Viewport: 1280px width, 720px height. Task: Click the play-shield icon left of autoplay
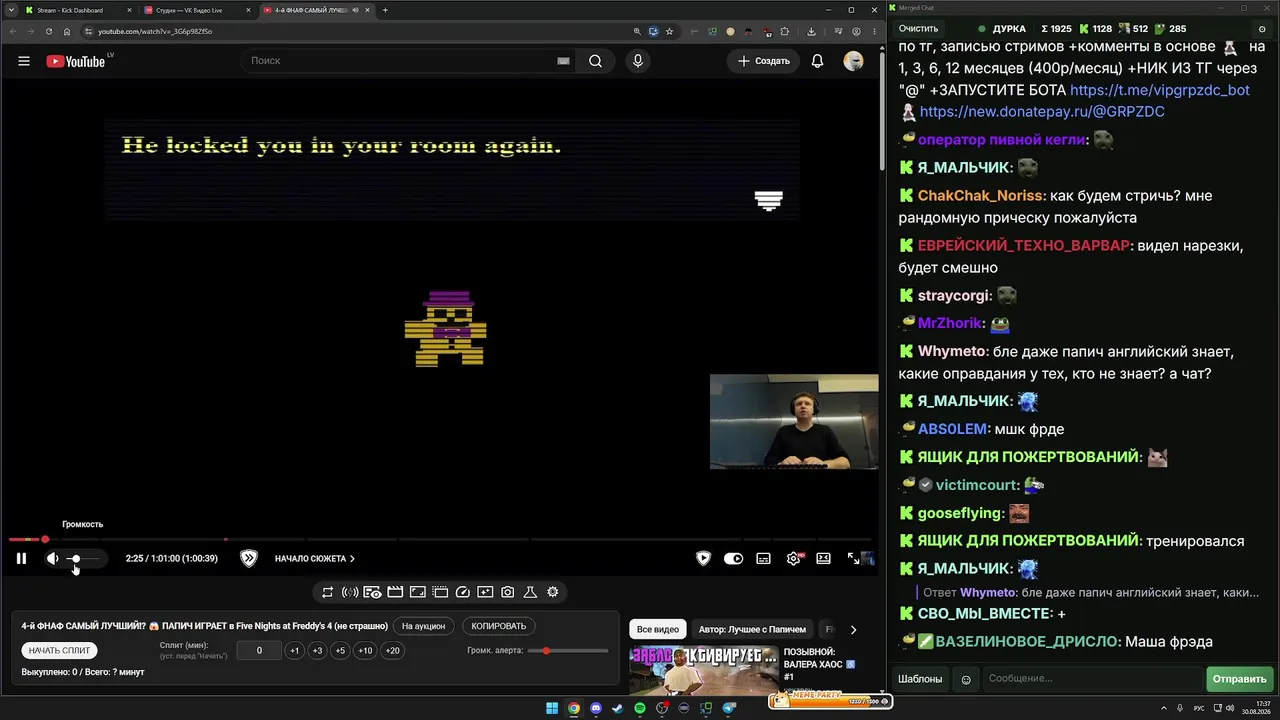(703, 558)
